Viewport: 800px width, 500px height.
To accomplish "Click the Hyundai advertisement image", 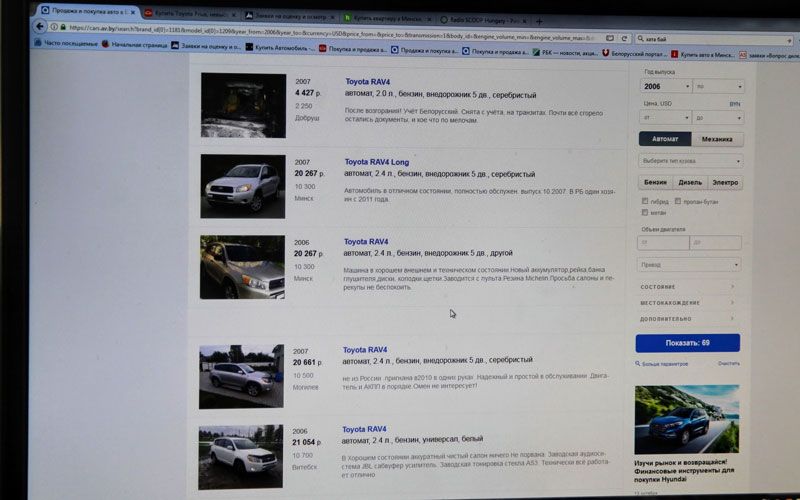I will click(687, 419).
